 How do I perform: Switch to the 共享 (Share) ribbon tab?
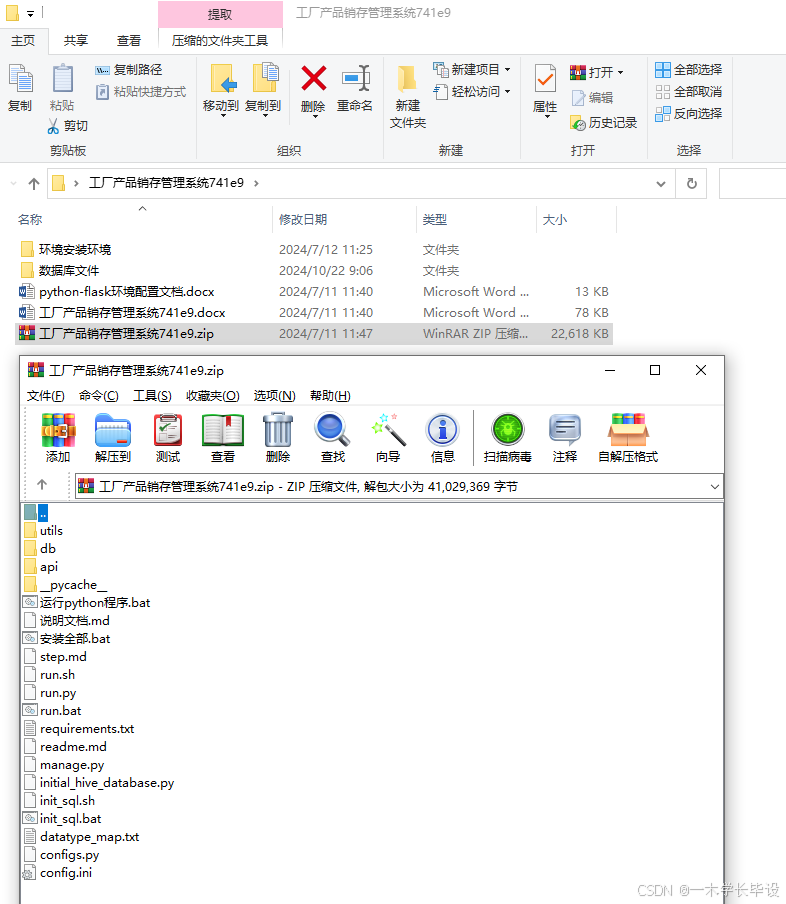76,41
